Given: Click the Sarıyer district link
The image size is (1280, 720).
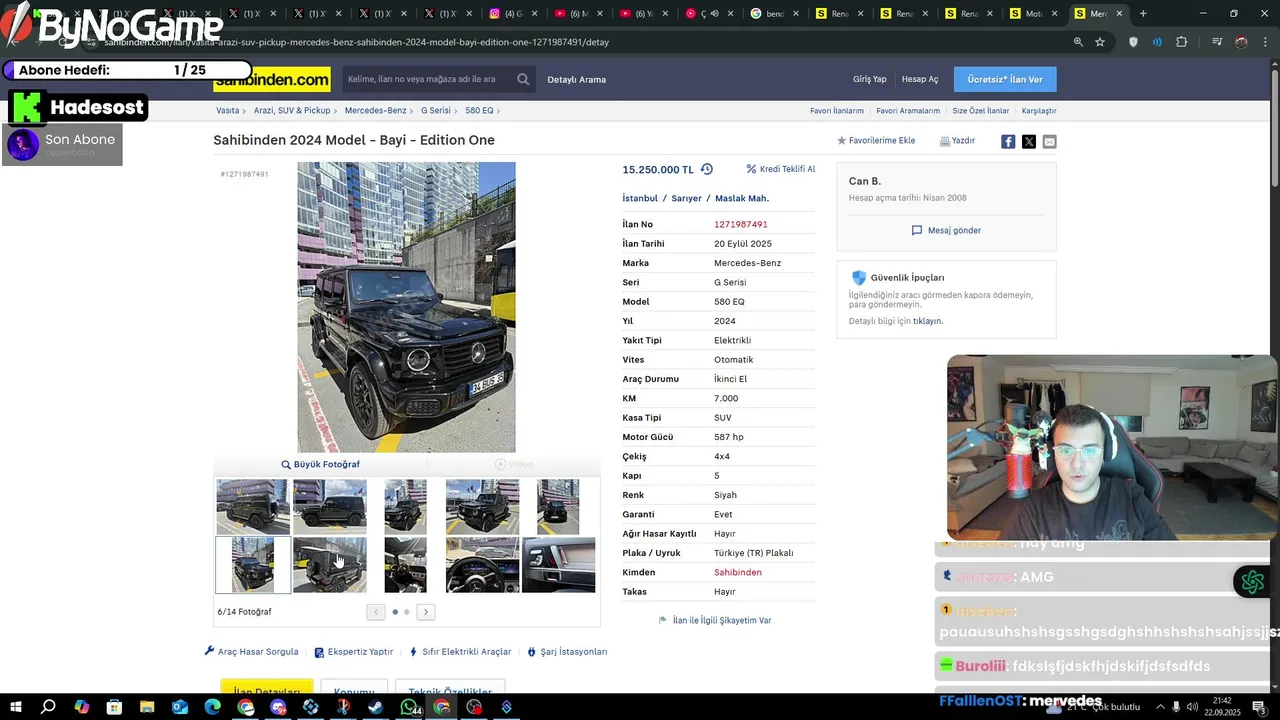Looking at the screenshot, I should click(x=686, y=198).
